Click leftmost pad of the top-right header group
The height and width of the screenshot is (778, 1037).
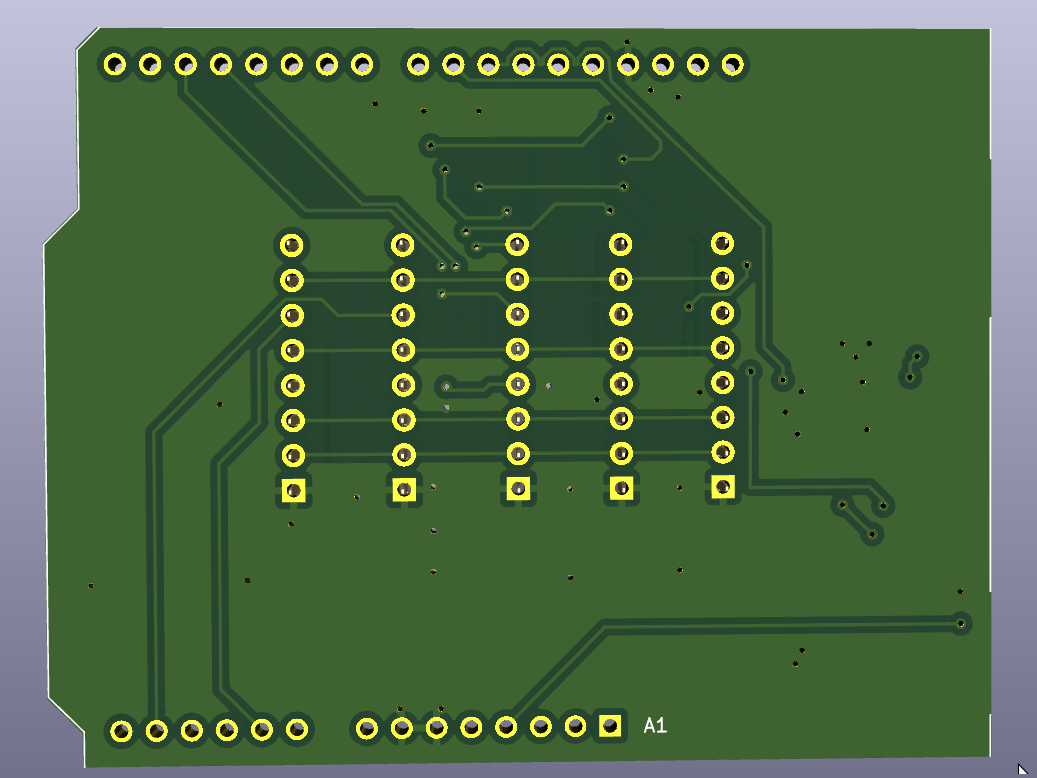pyautogui.click(x=418, y=65)
